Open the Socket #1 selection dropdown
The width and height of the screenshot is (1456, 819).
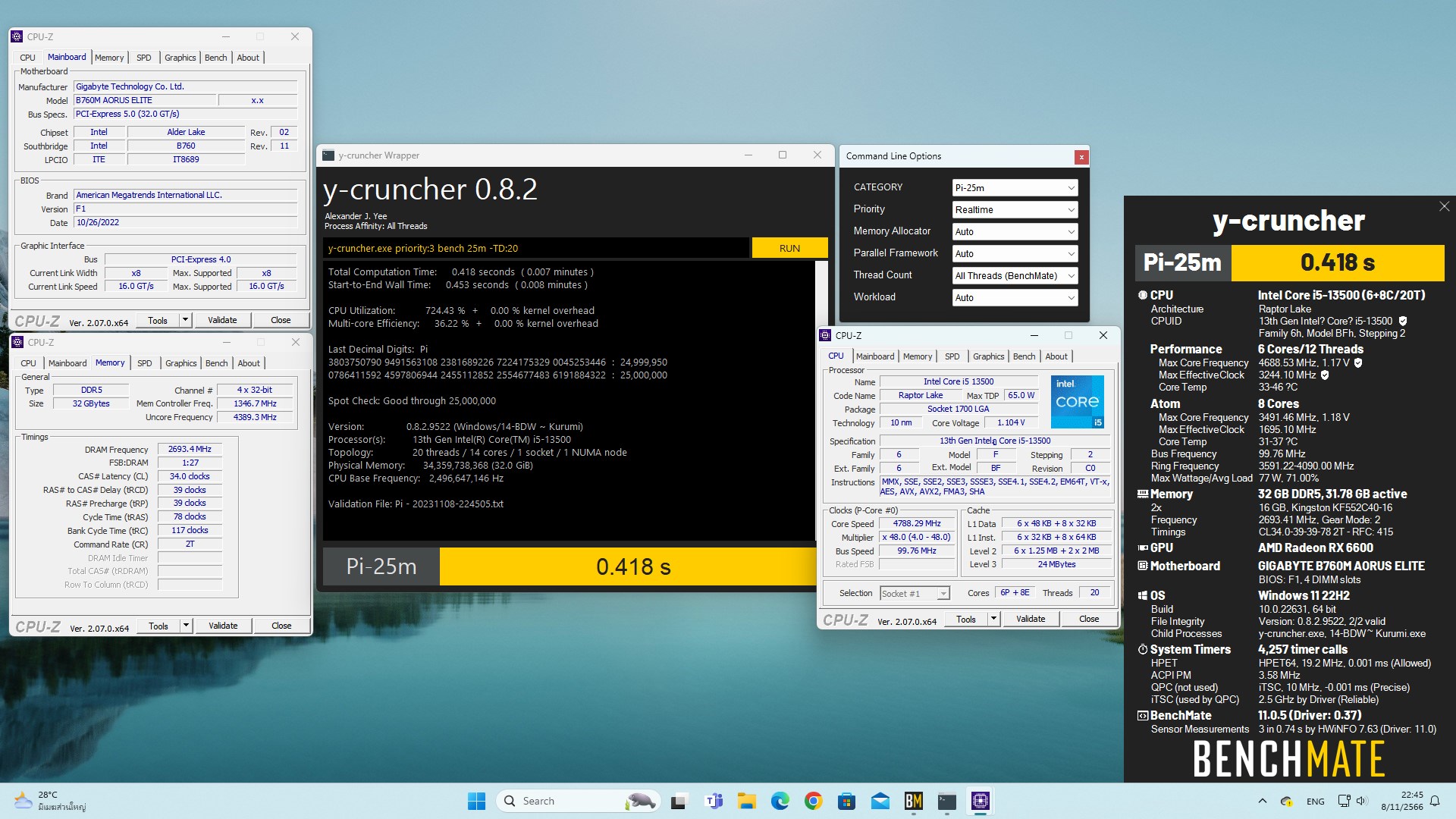tap(915, 593)
